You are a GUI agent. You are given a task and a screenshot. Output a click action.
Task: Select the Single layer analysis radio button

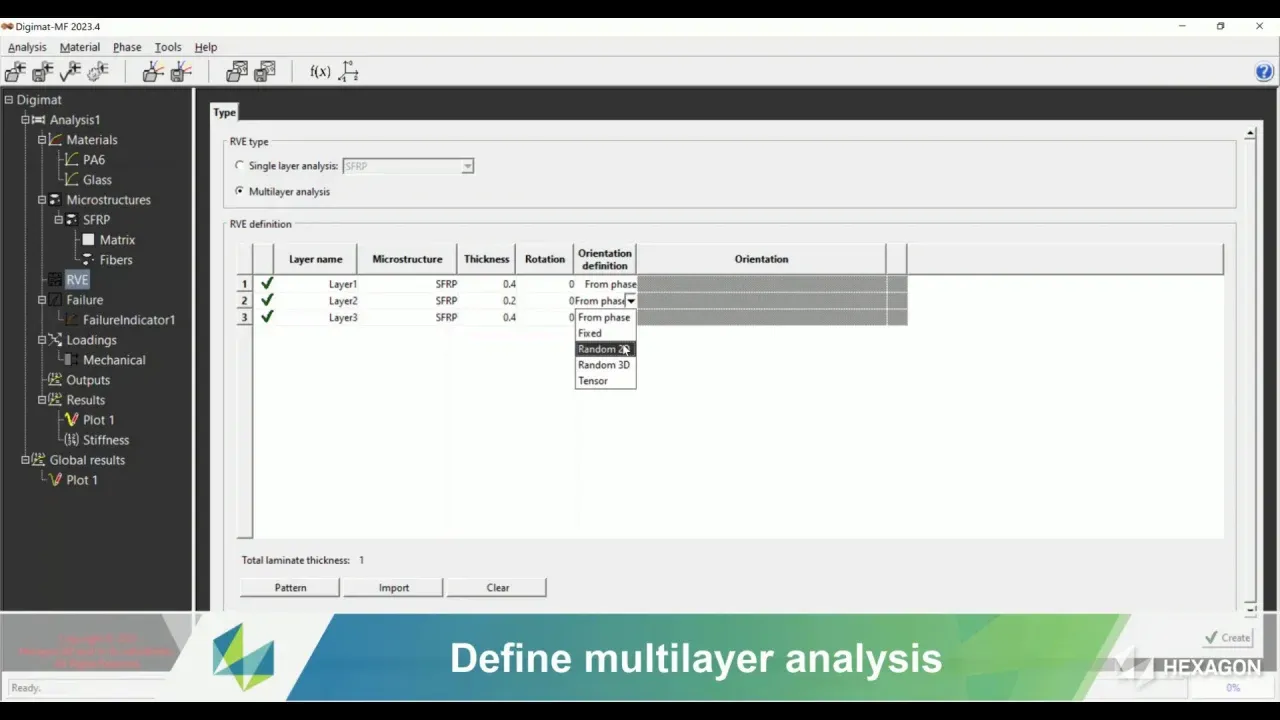(x=239, y=166)
